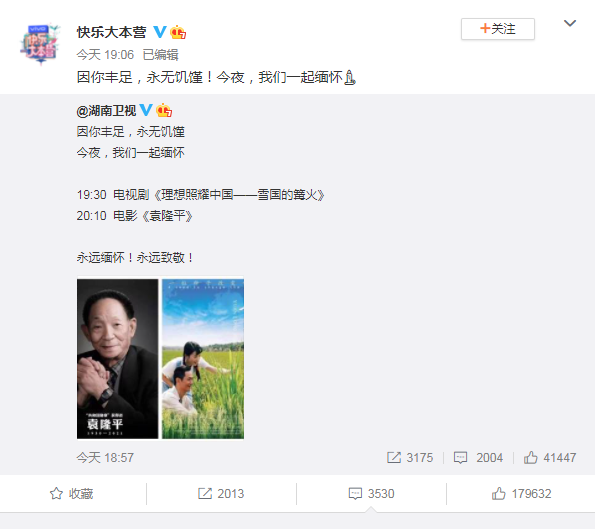Image resolution: width=595 pixels, height=529 pixels.
Task: Open the original post's 3175 reposts
Action: tap(410, 458)
